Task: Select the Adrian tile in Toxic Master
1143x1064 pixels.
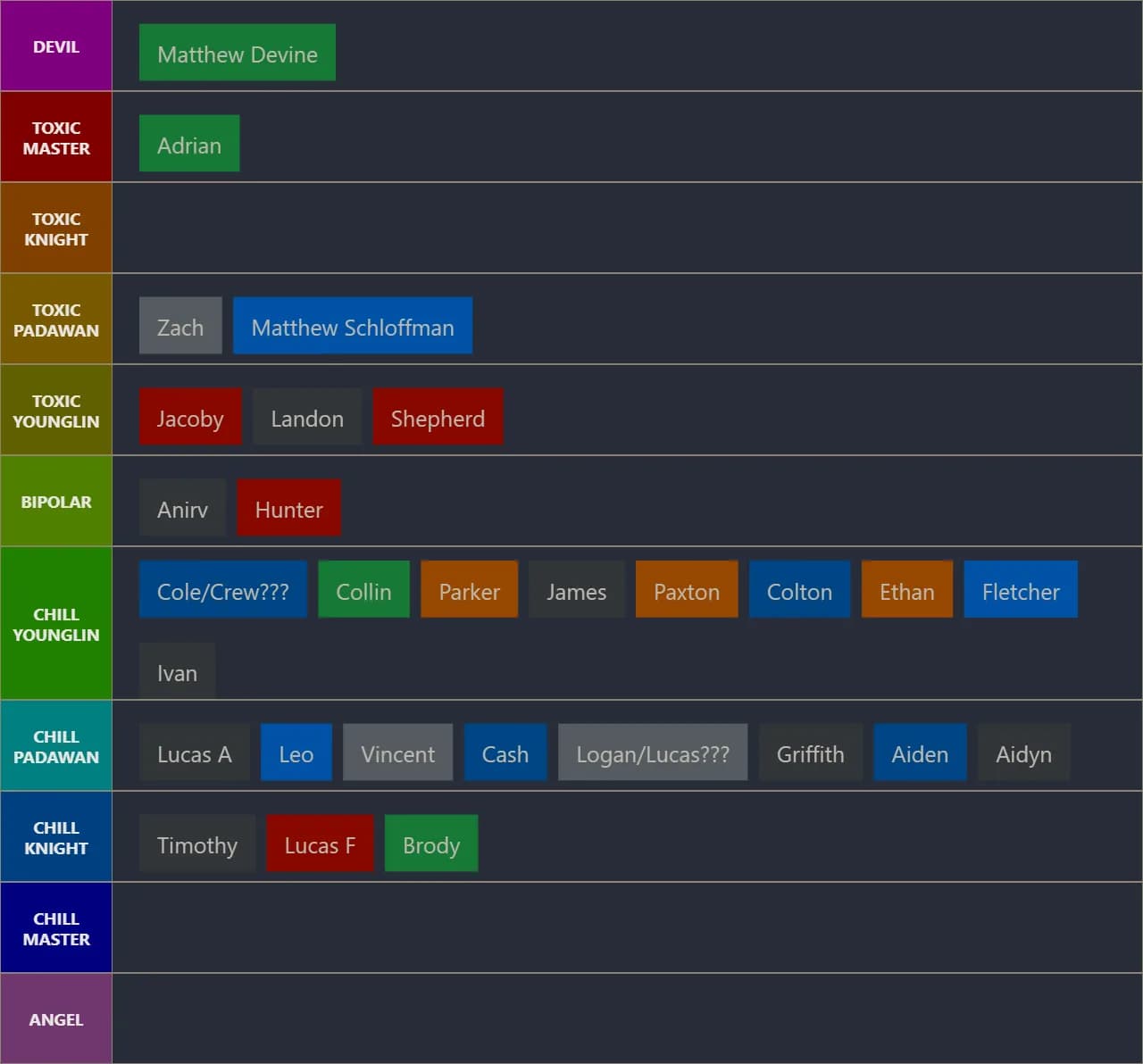Action: (188, 145)
